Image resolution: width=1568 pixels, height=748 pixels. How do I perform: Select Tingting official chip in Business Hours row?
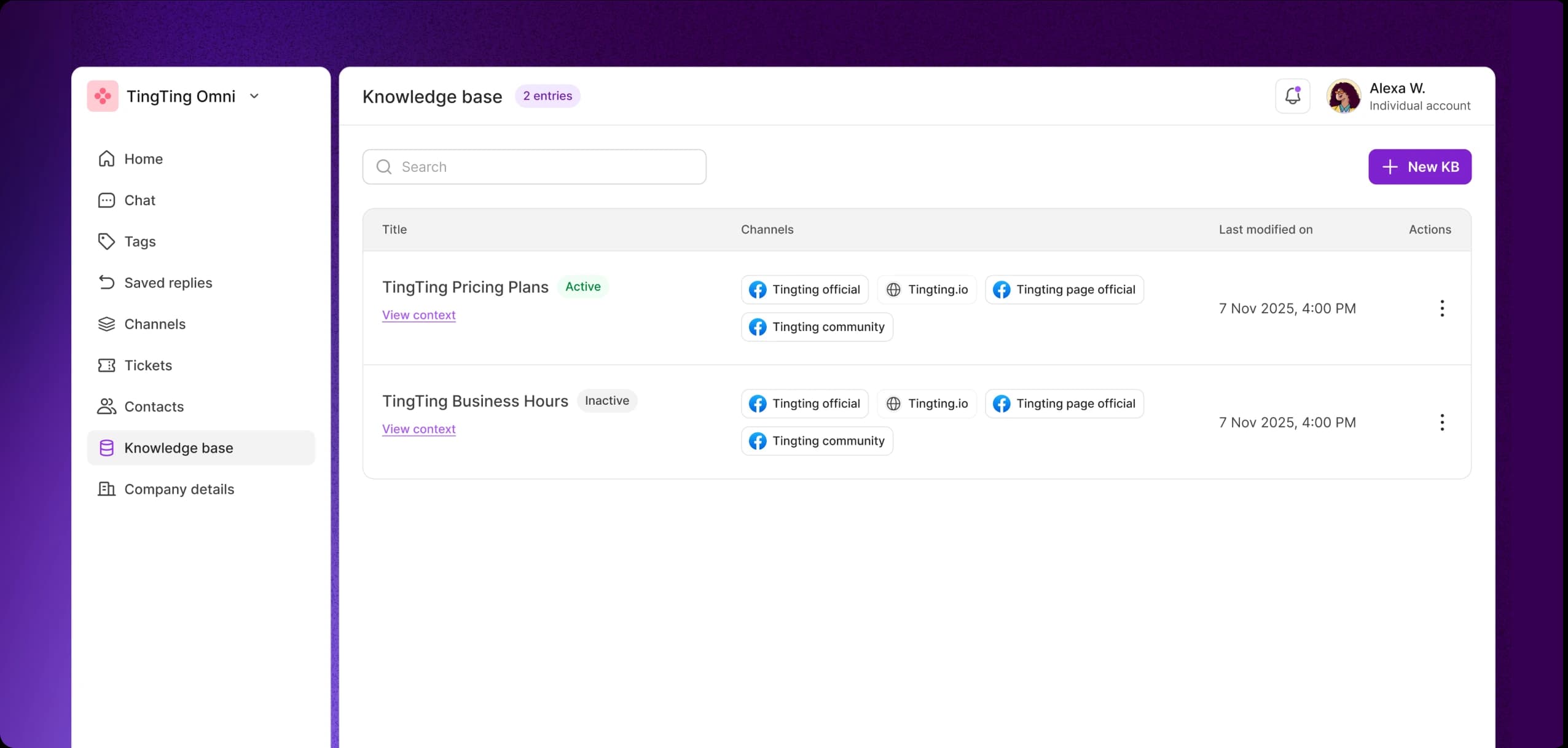point(805,403)
